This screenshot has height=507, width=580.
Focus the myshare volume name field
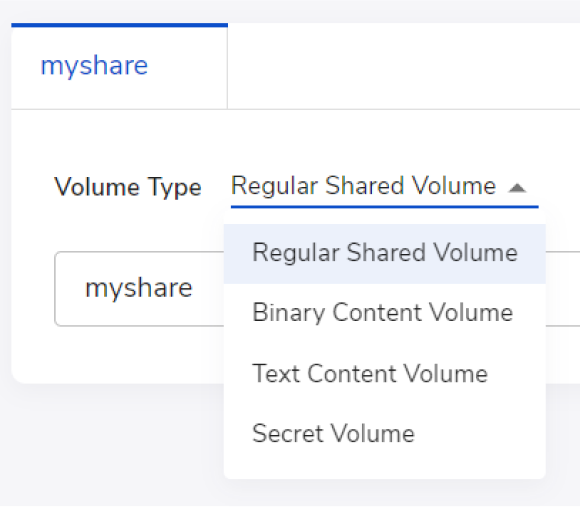(x=139, y=288)
